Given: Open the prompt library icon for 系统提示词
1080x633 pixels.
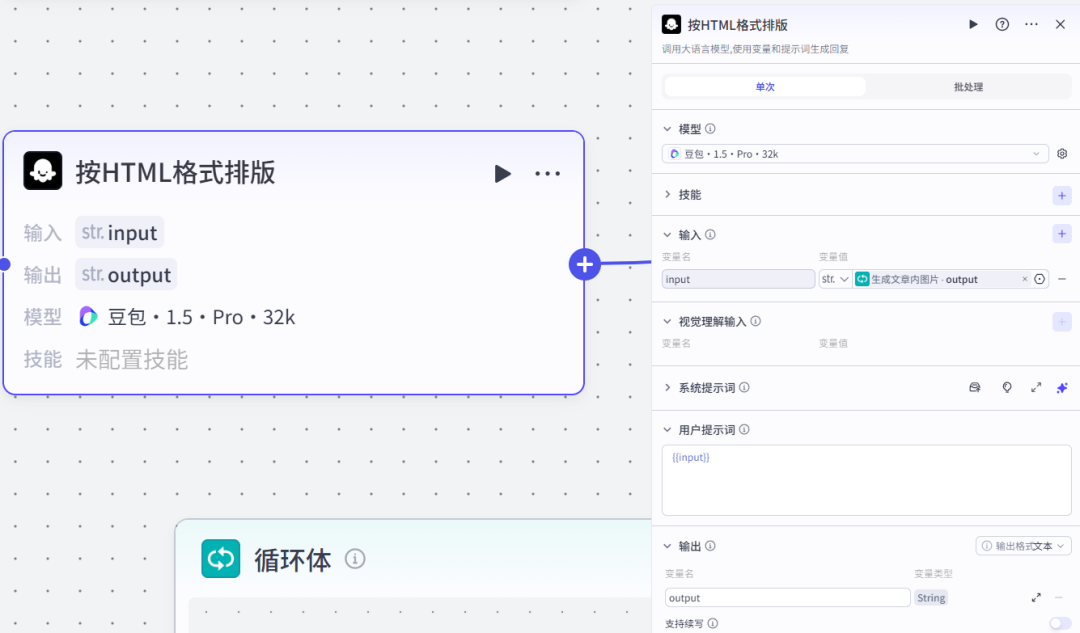Looking at the screenshot, I should pos(975,388).
